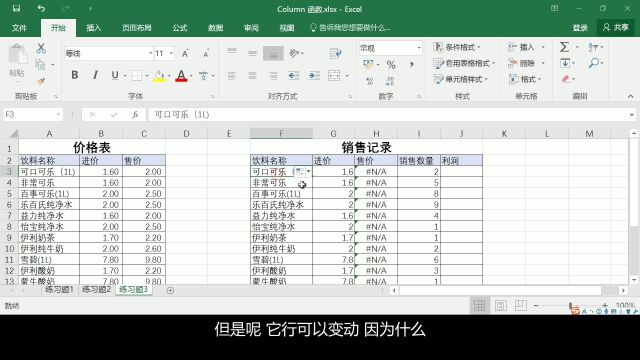Apply percent style to selected cell
The image size is (640, 360).
391,64
